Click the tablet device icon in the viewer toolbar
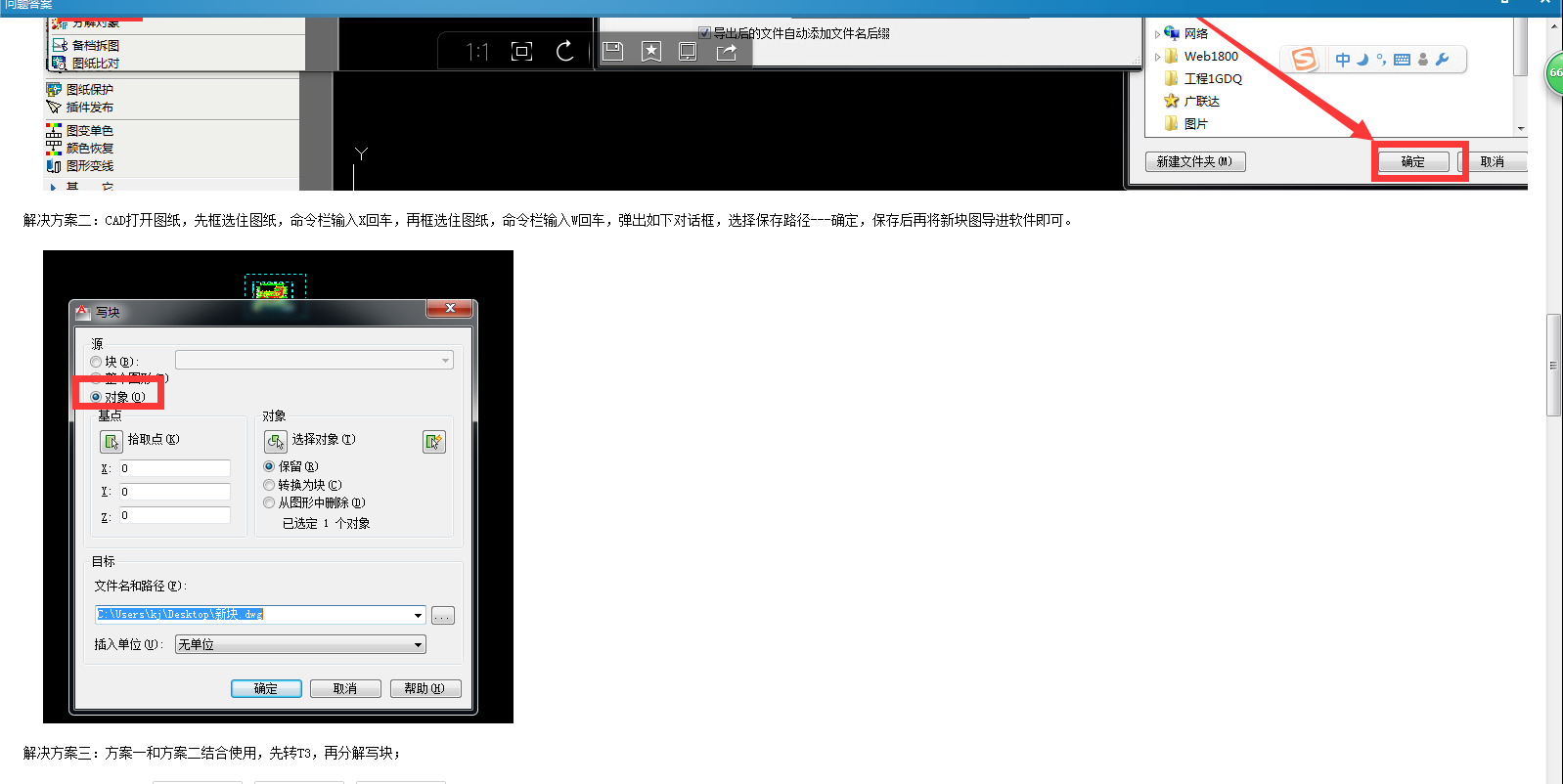 (688, 51)
